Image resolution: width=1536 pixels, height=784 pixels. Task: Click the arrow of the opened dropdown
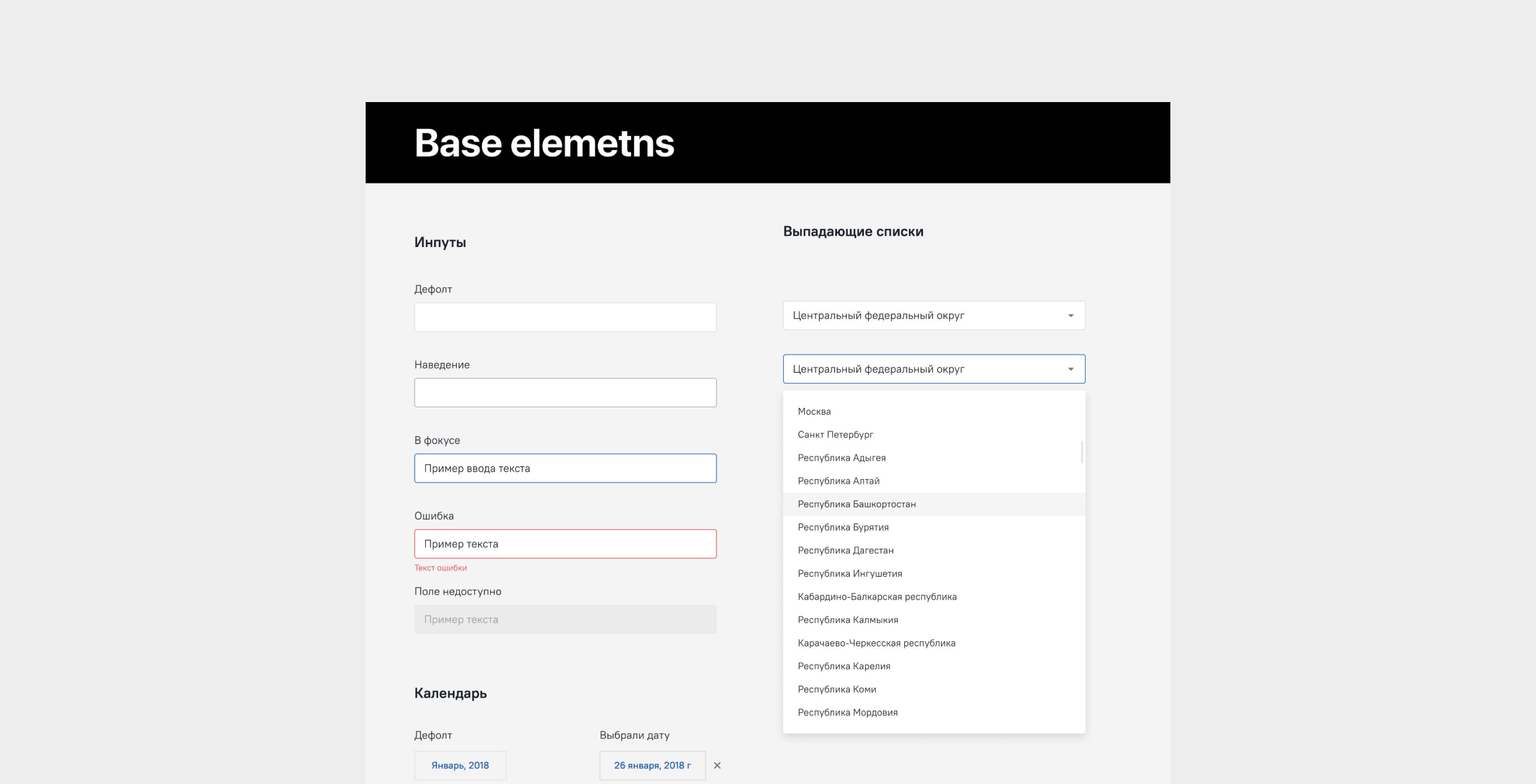click(x=1070, y=369)
